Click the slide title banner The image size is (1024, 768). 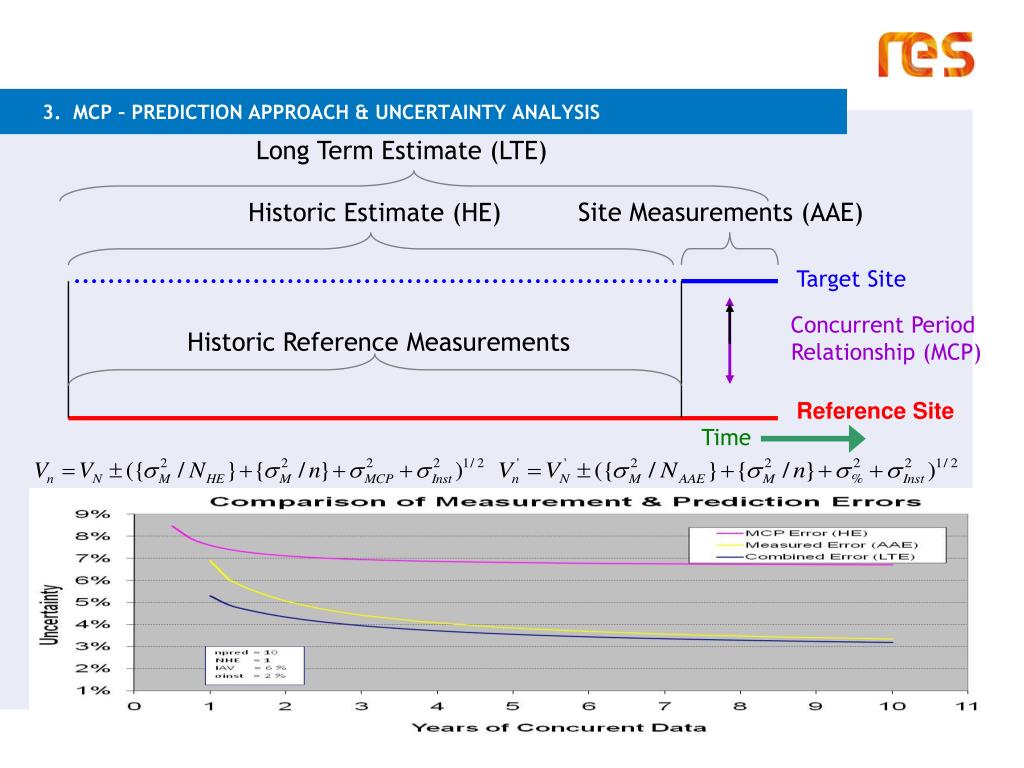[423, 112]
